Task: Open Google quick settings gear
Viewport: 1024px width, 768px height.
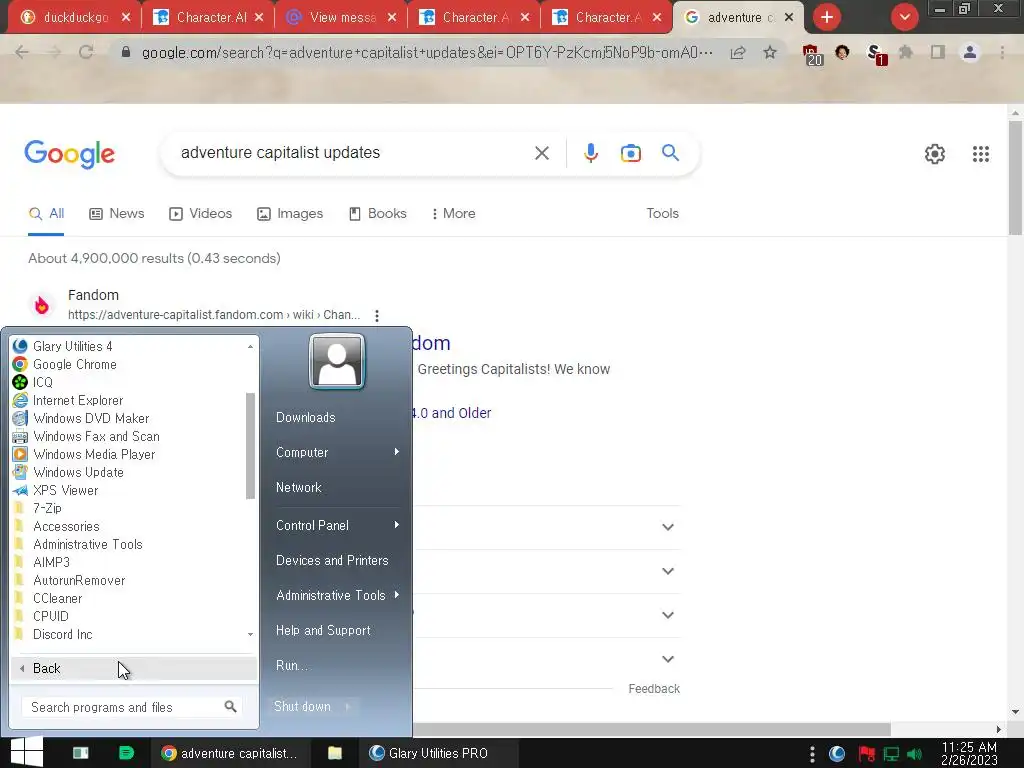Action: coord(935,154)
